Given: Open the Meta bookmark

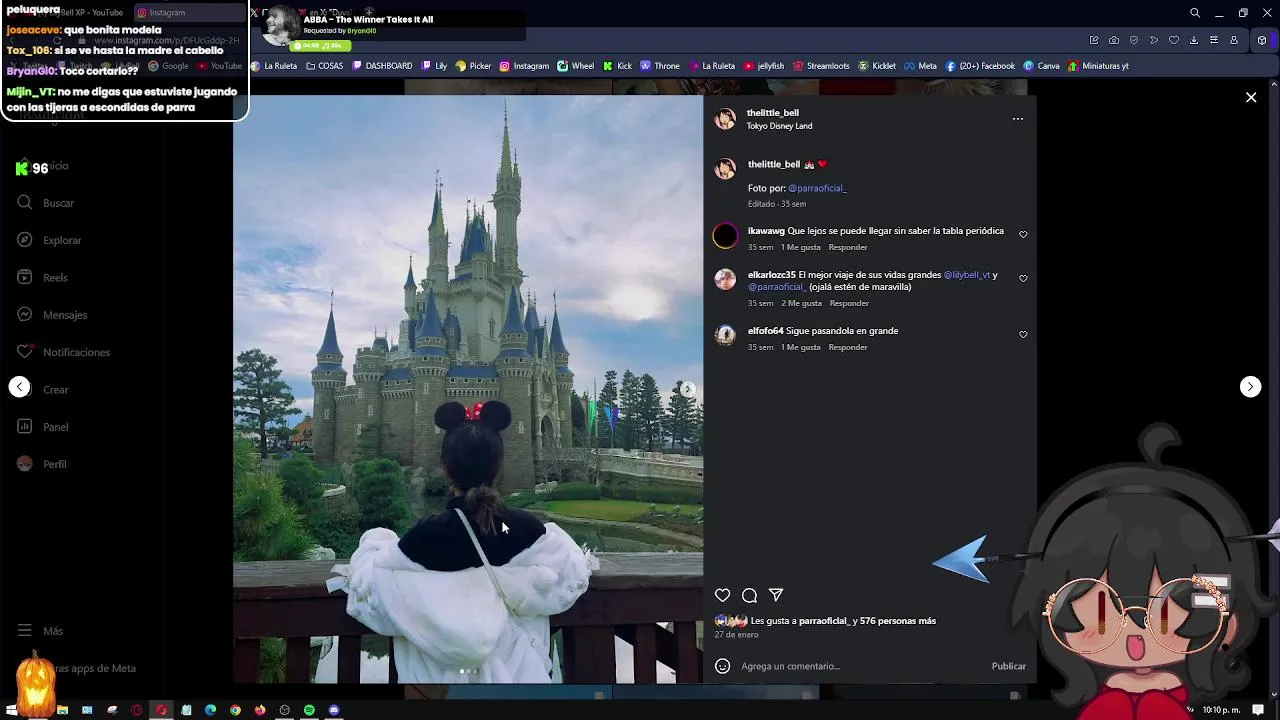Looking at the screenshot, I should [x=920, y=66].
